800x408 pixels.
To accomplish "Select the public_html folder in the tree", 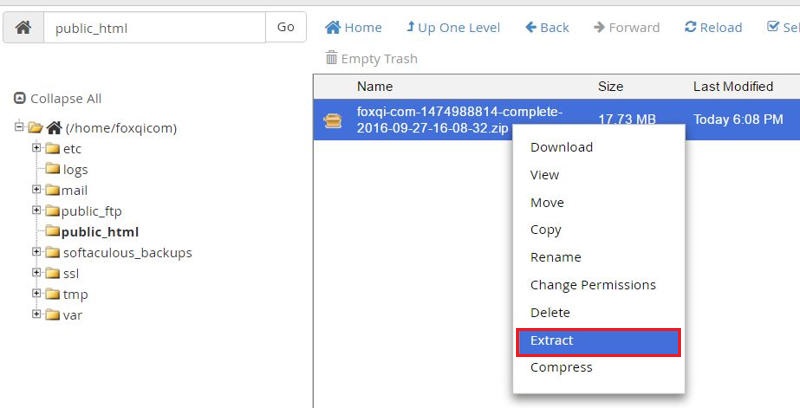I will [99, 232].
